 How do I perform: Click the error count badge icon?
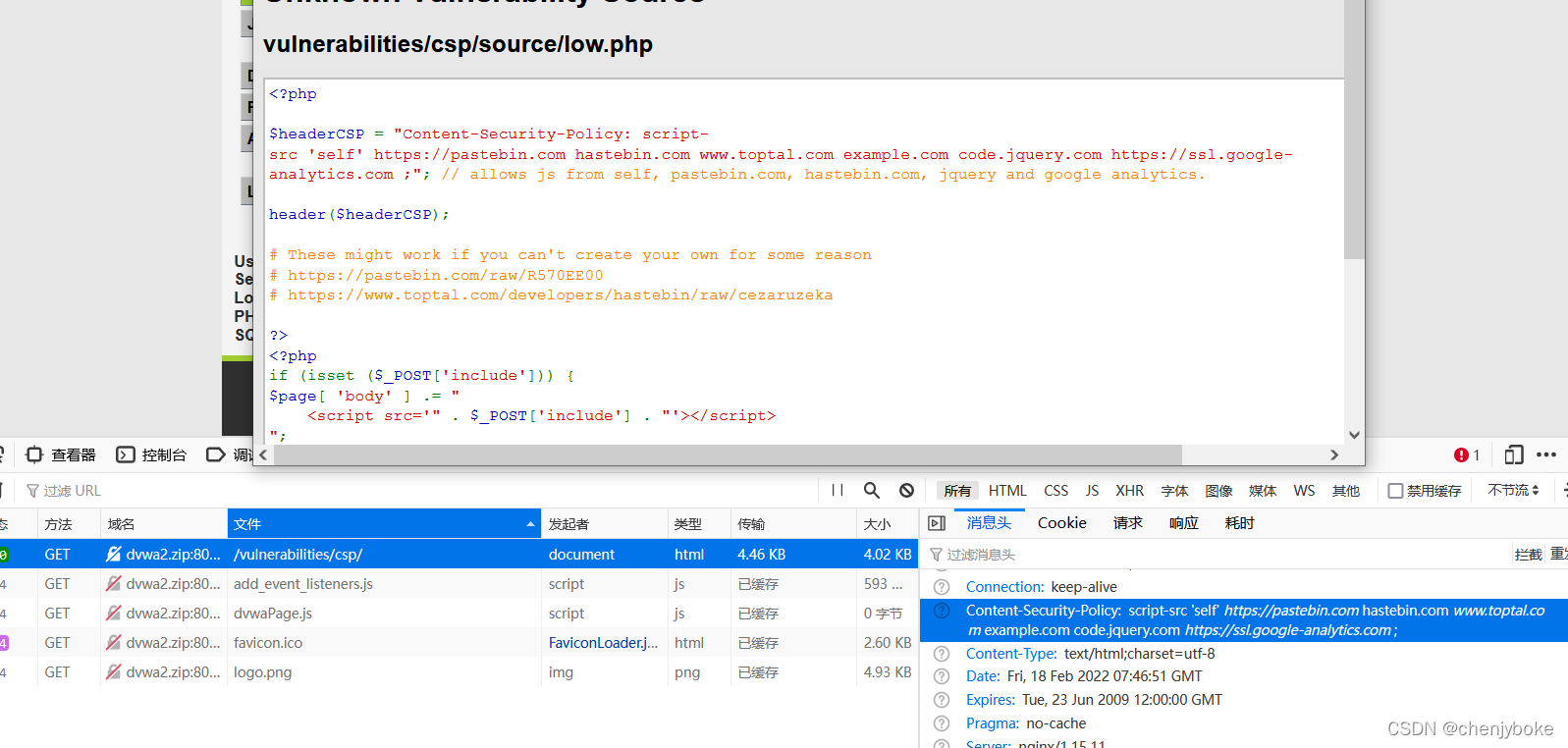1461,454
